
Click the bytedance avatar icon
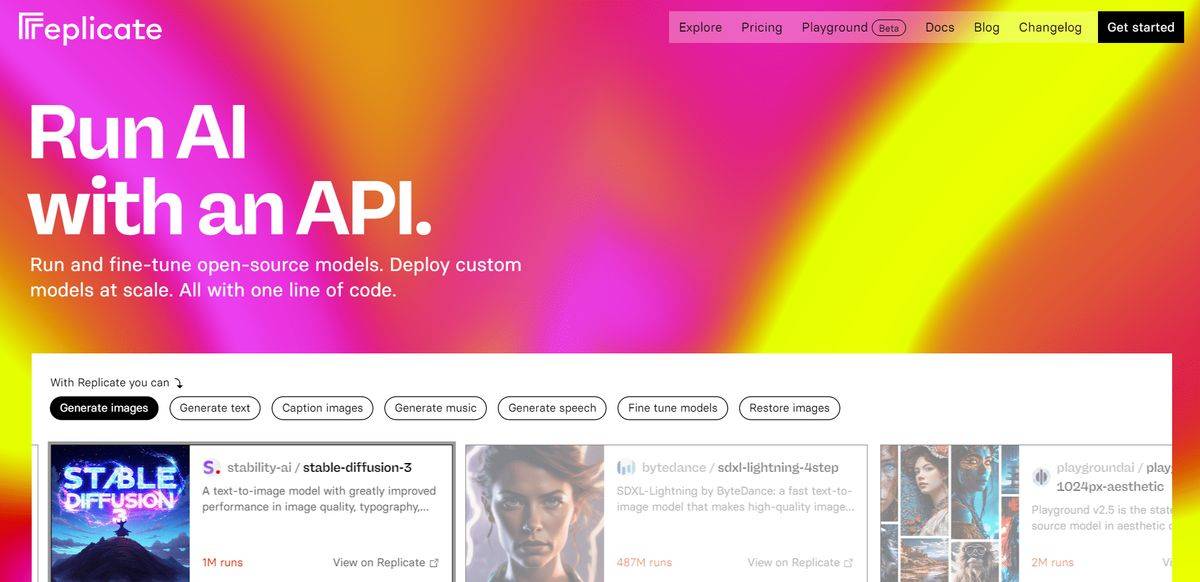pyautogui.click(x=626, y=467)
